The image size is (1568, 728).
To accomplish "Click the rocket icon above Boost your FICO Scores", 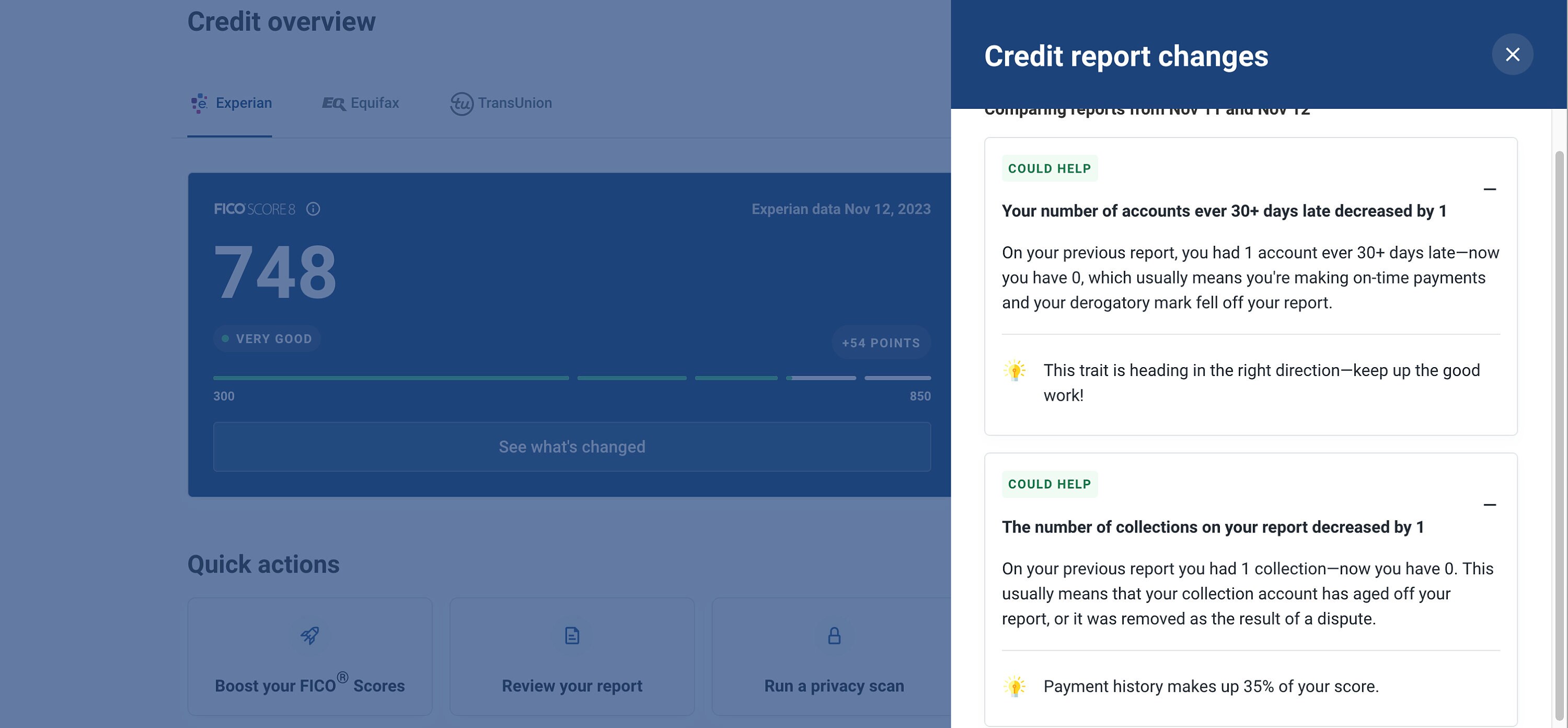I will (310, 635).
